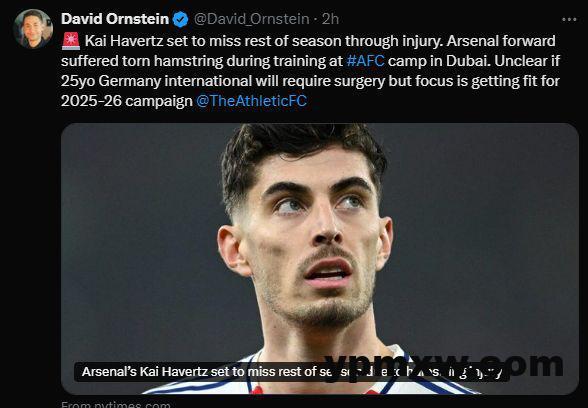588x408 pixels.
Task: Open the three-dot more options menu
Action: (569, 20)
